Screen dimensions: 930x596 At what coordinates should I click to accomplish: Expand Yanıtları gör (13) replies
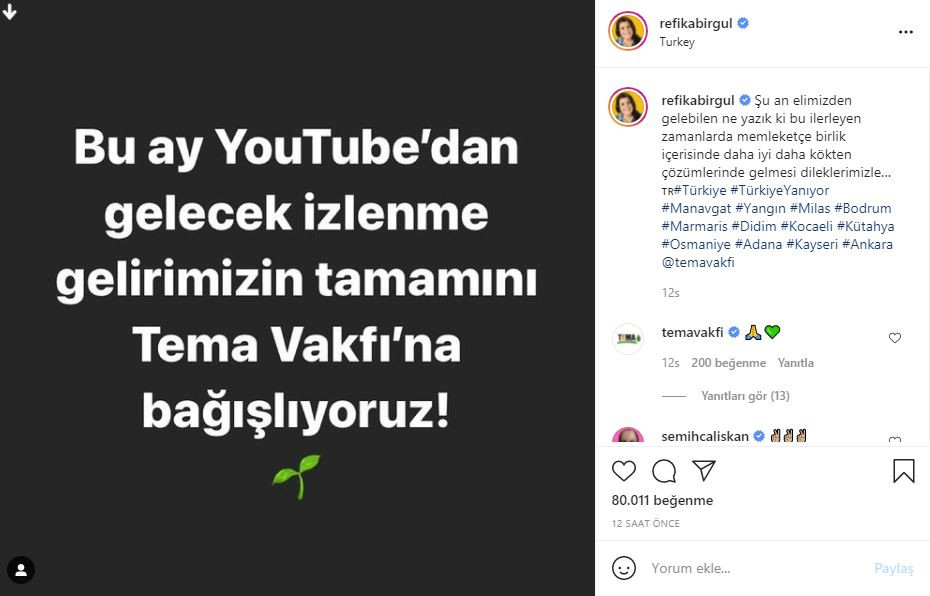click(x=745, y=396)
